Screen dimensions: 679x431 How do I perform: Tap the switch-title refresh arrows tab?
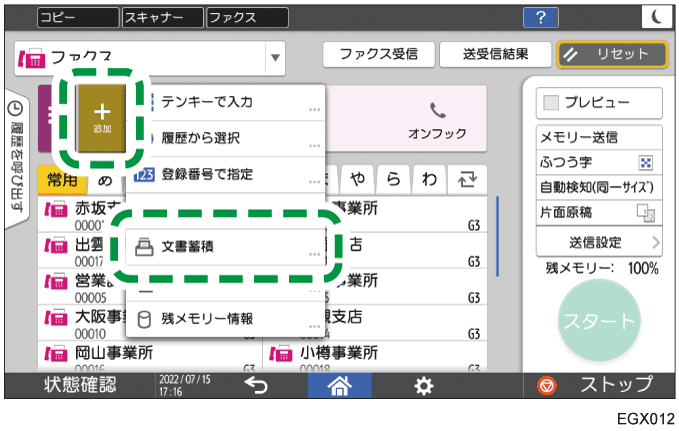click(x=467, y=179)
